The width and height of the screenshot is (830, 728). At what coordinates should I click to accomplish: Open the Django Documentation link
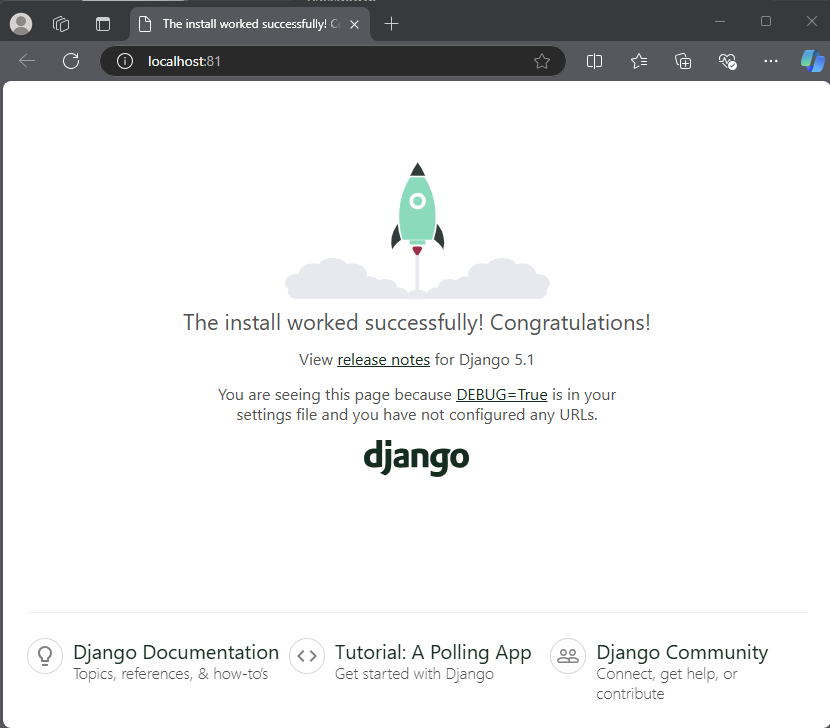click(x=176, y=652)
